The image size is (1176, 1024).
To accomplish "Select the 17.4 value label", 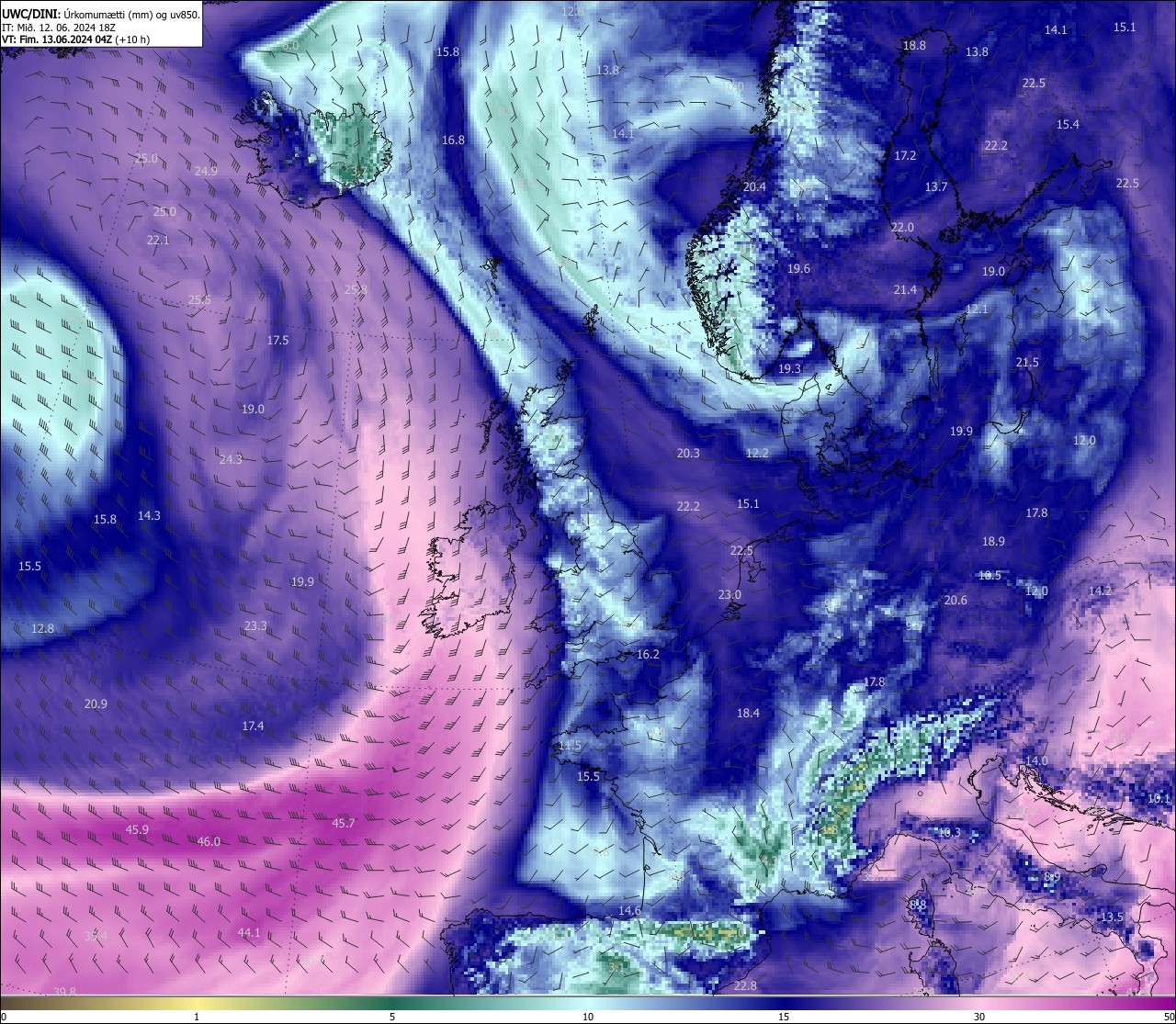I will 253,726.
